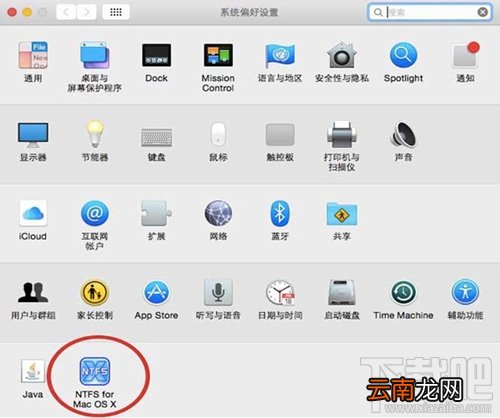Open 键盘 (Keyboard) preferences
500x418 pixels.
click(x=156, y=137)
